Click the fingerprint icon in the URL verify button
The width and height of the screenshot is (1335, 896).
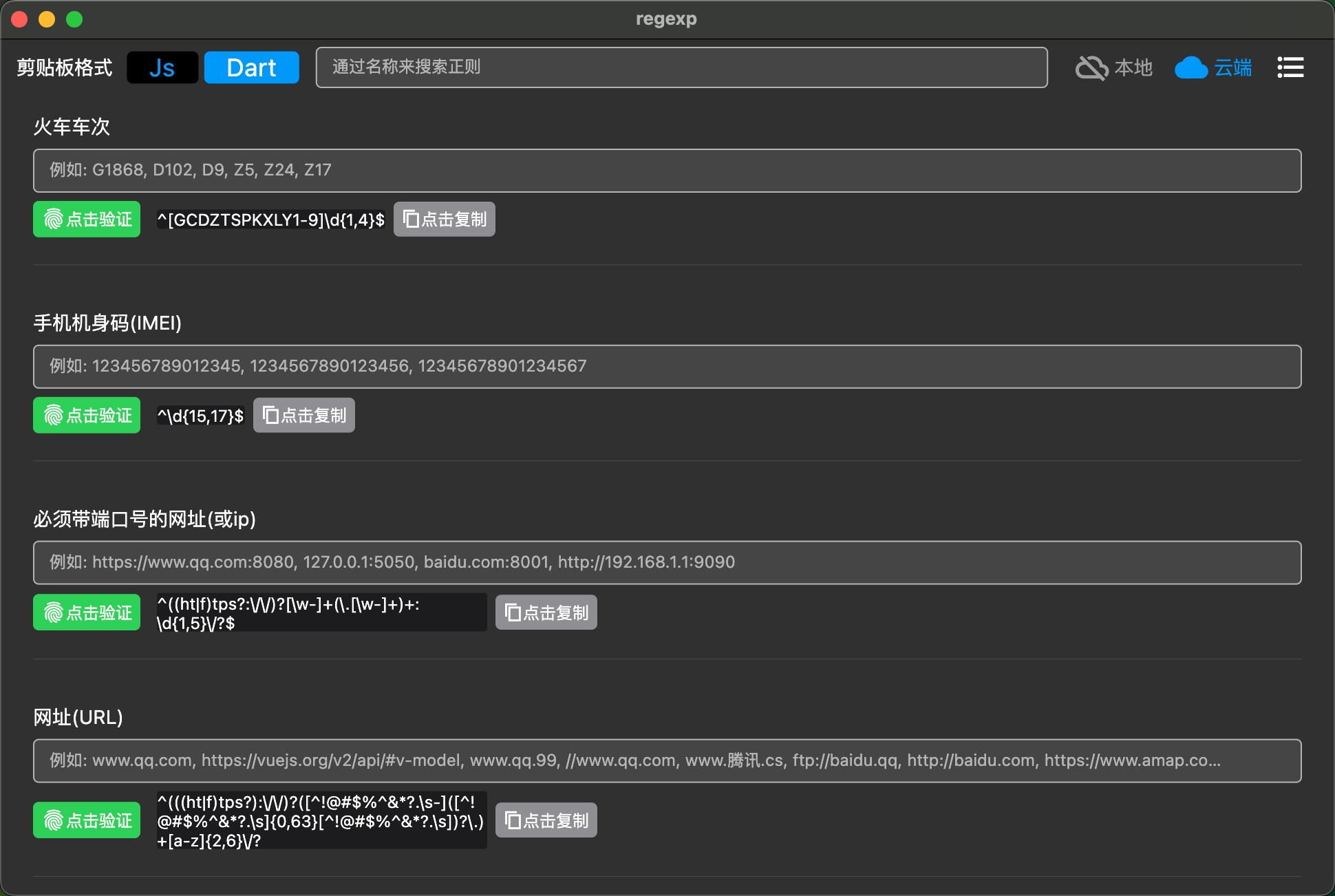pos(54,820)
